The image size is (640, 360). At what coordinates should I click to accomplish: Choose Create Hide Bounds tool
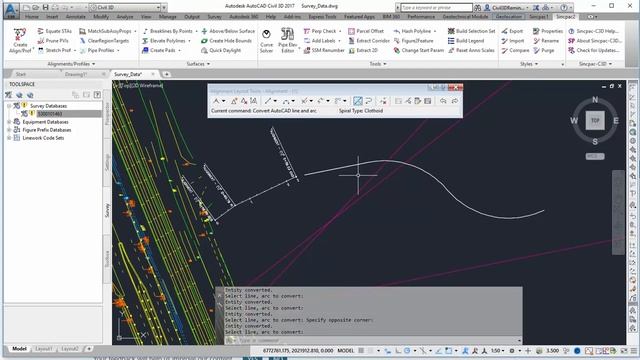pos(227,41)
